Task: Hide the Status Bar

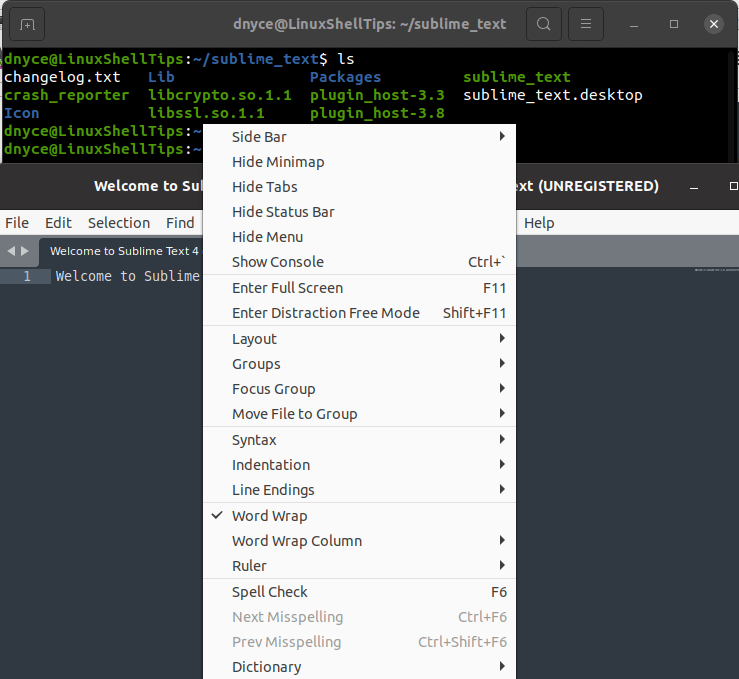Action: pos(359,212)
